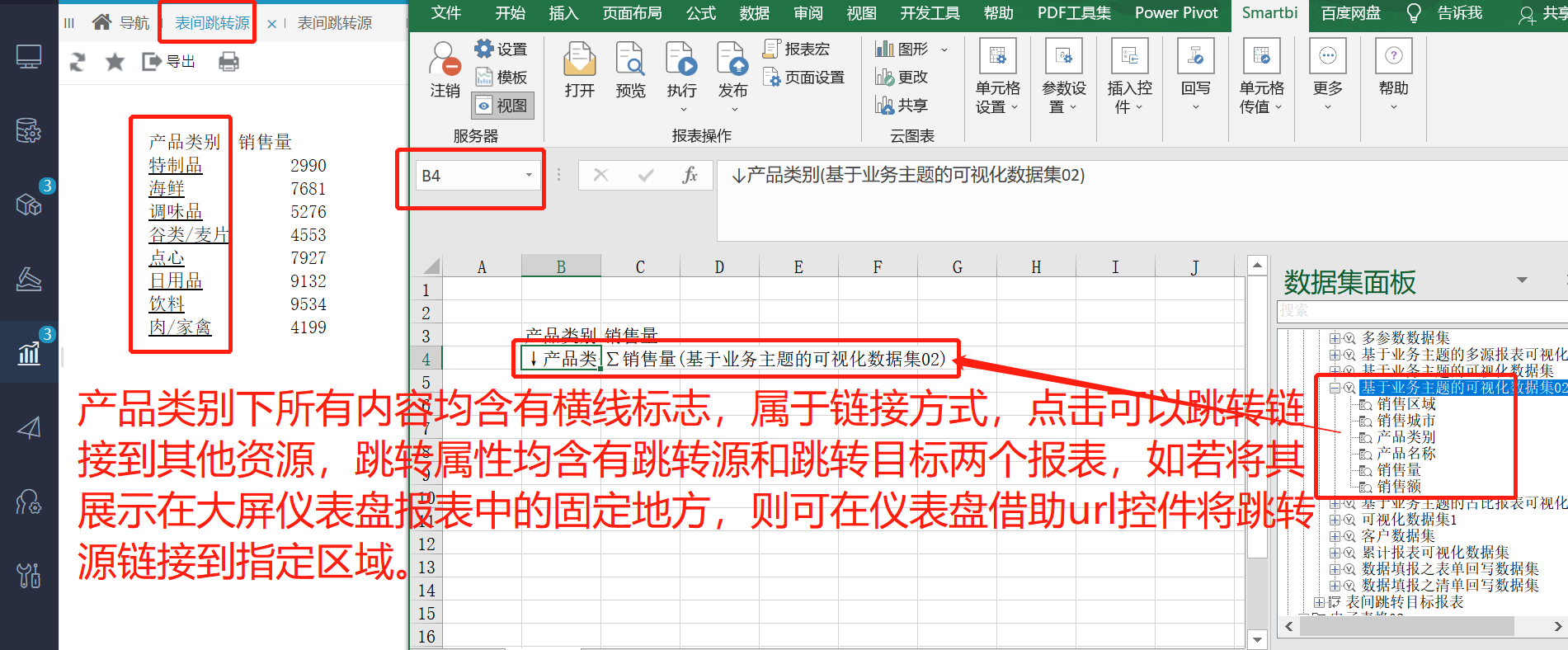The width and height of the screenshot is (1568, 650).
Task: Click the 共享 cloud chart share button
Action: pyautogui.click(x=902, y=105)
